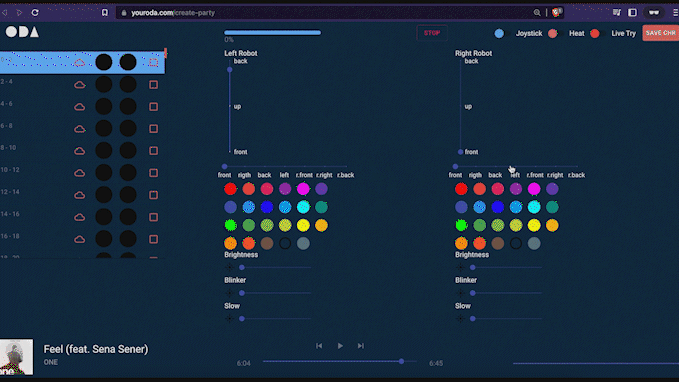The height and width of the screenshot is (382, 680).
Task: Go back with the browser back arrow
Action: (5, 13)
